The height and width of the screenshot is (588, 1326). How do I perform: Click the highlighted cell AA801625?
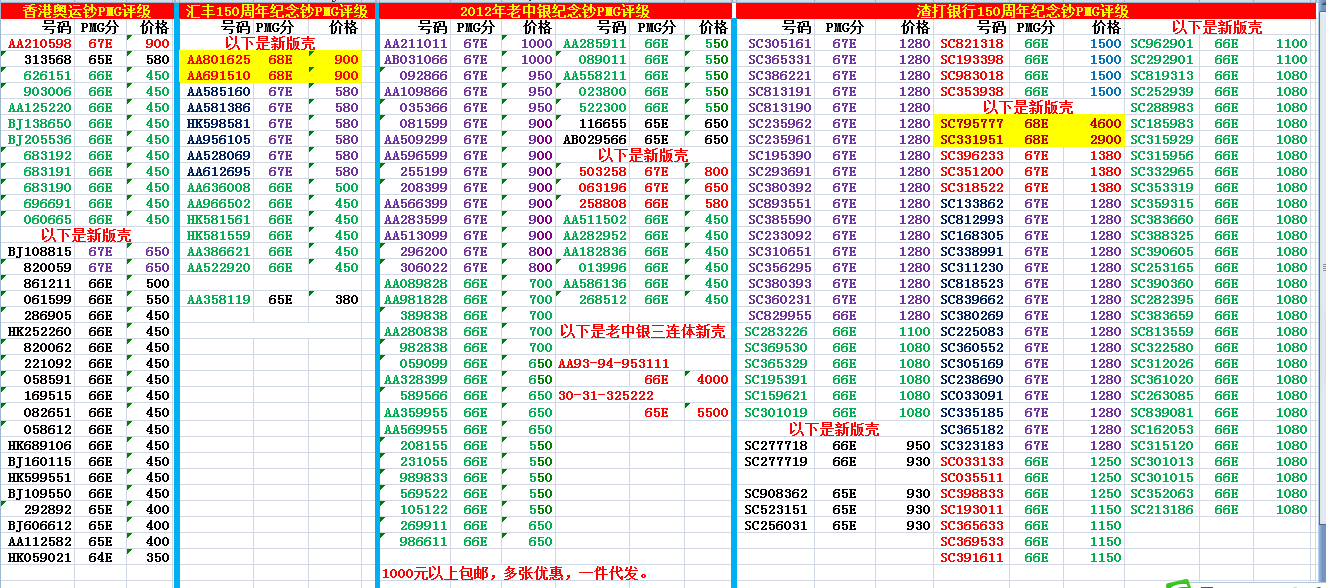tap(219, 60)
